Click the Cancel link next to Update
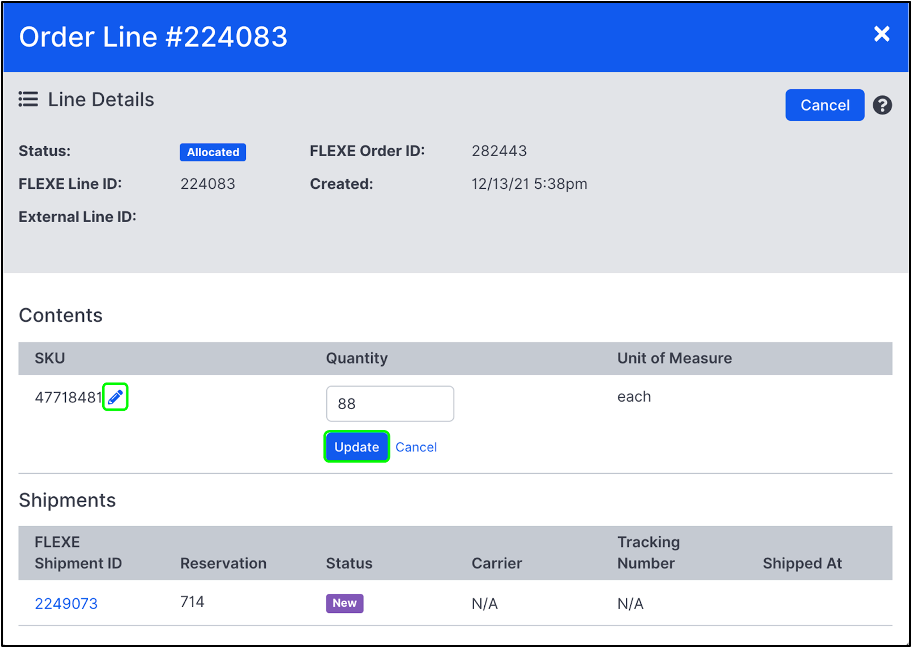This screenshot has width=912, height=648. (416, 447)
